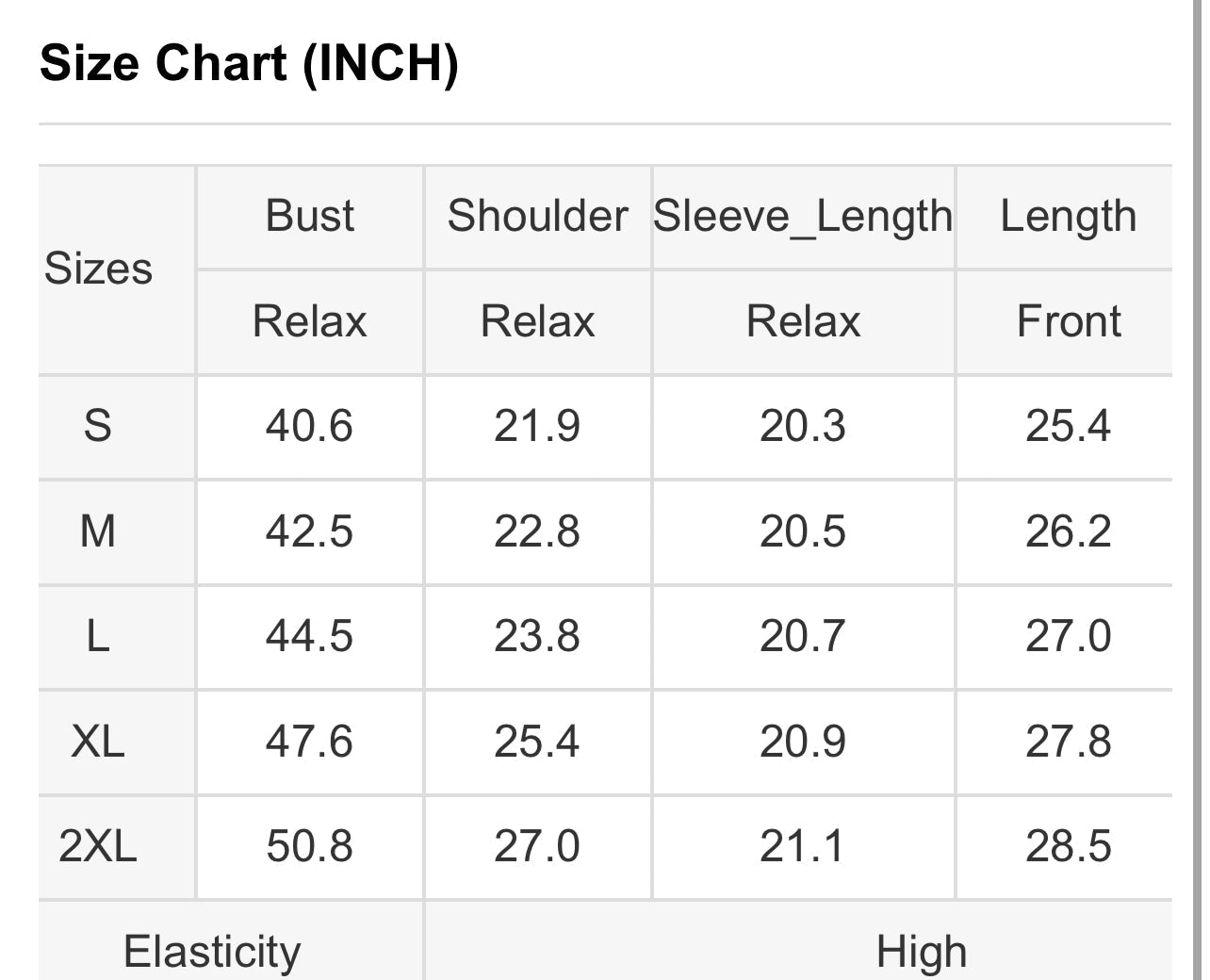The height and width of the screenshot is (980, 1210).
Task: Select the Shoulder column header
Action: [537, 216]
